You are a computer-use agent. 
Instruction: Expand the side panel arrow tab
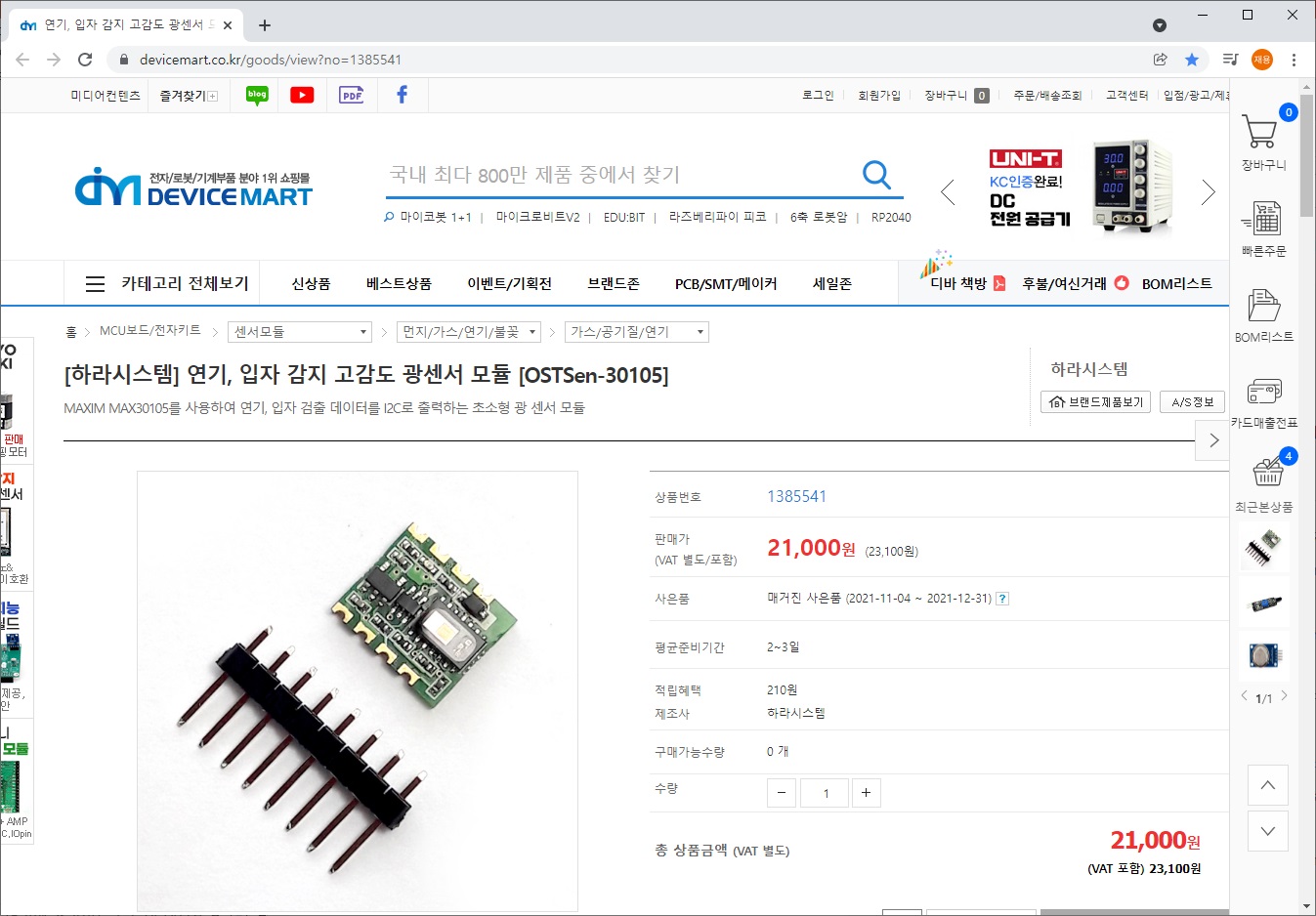[x=1213, y=440]
